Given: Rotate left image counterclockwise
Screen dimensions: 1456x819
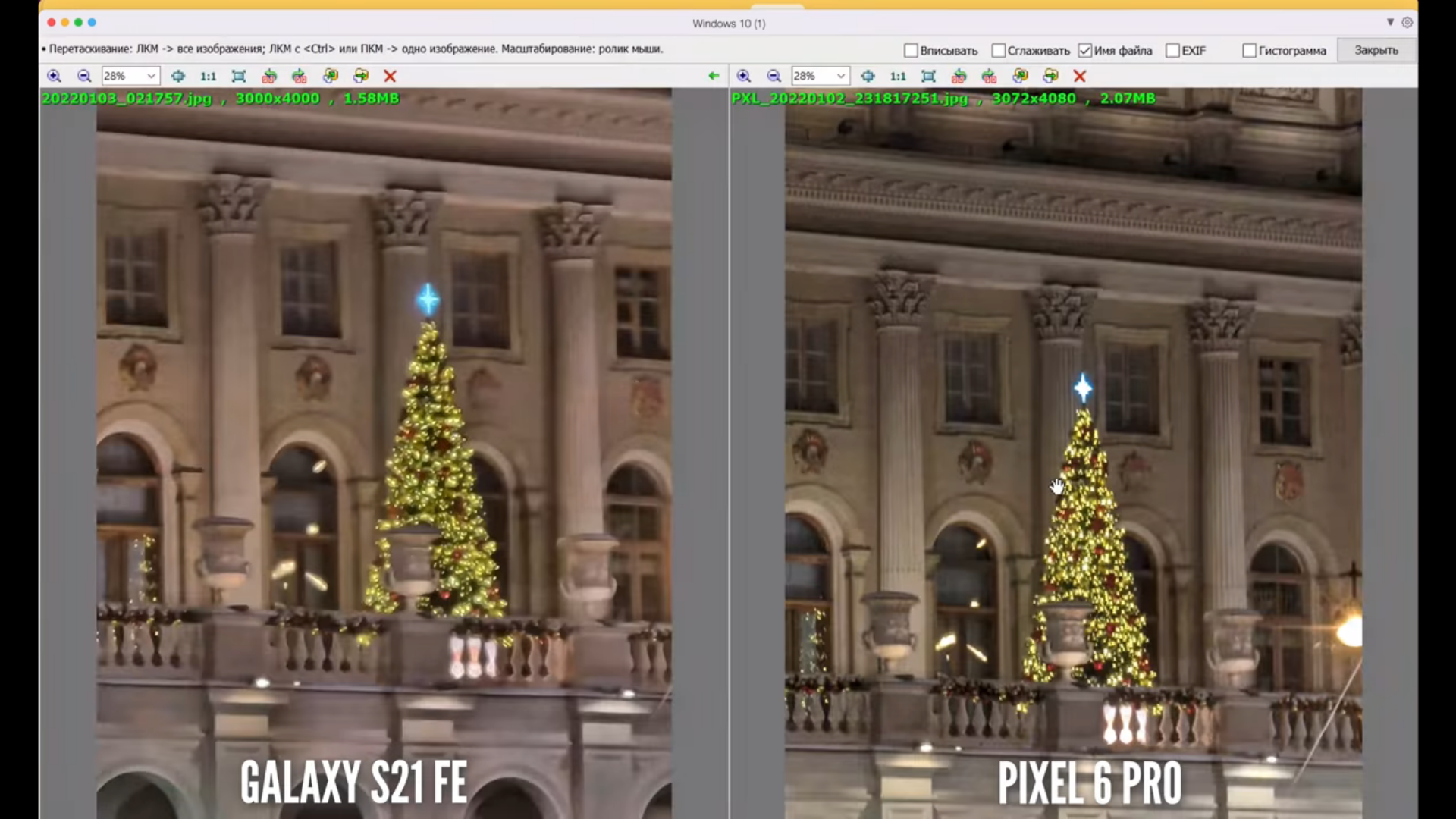Looking at the screenshot, I should (x=269, y=76).
